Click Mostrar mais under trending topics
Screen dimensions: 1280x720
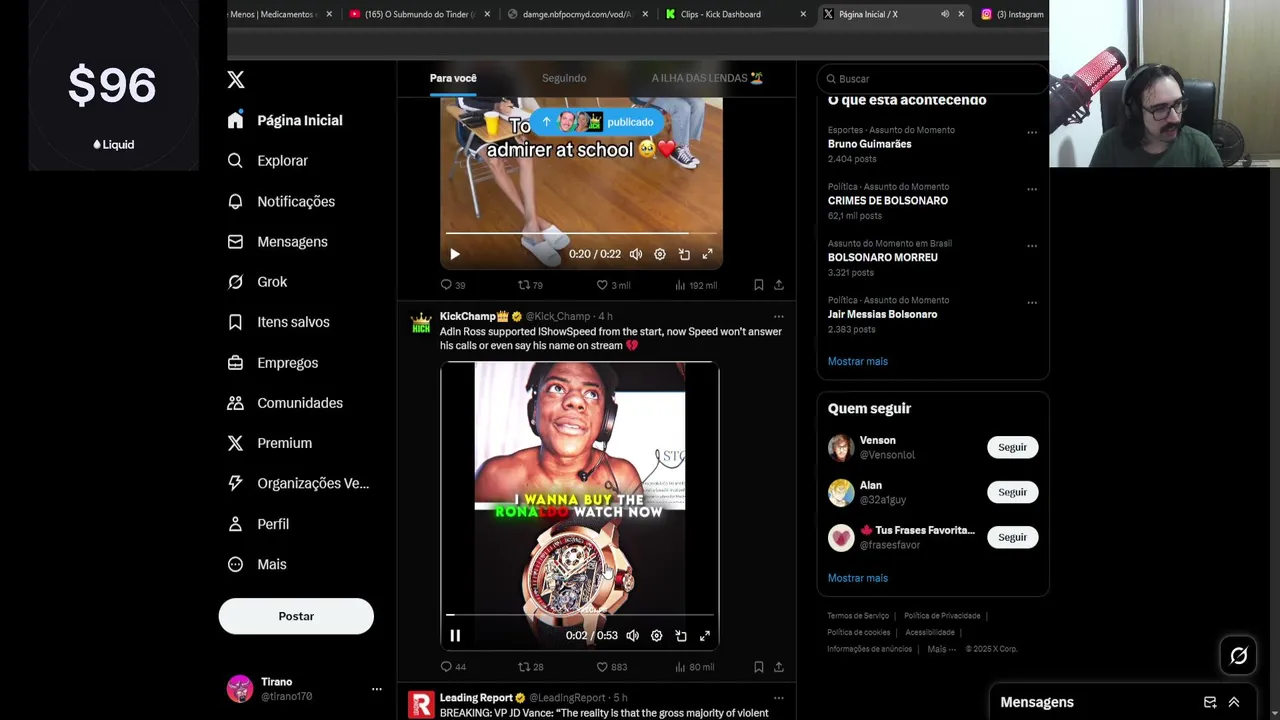(x=858, y=361)
